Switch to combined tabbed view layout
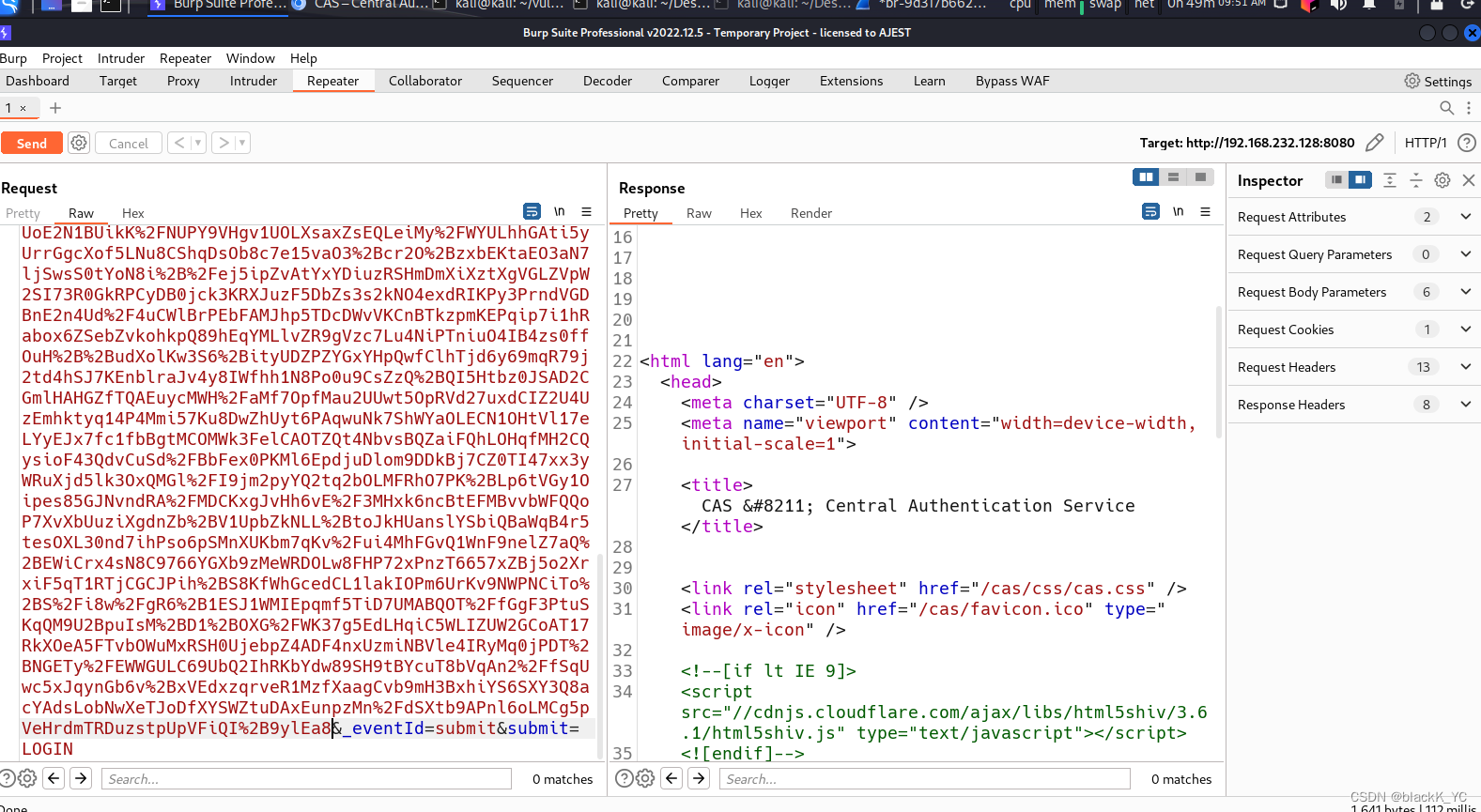 click(1200, 176)
